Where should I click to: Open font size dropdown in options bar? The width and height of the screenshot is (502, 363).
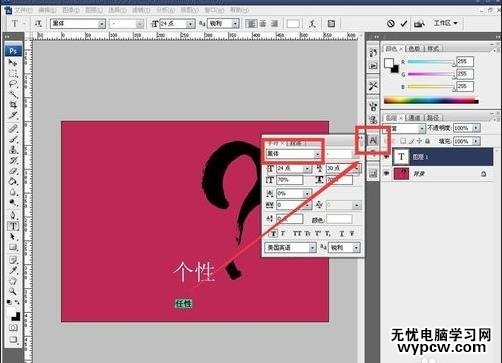pos(190,24)
